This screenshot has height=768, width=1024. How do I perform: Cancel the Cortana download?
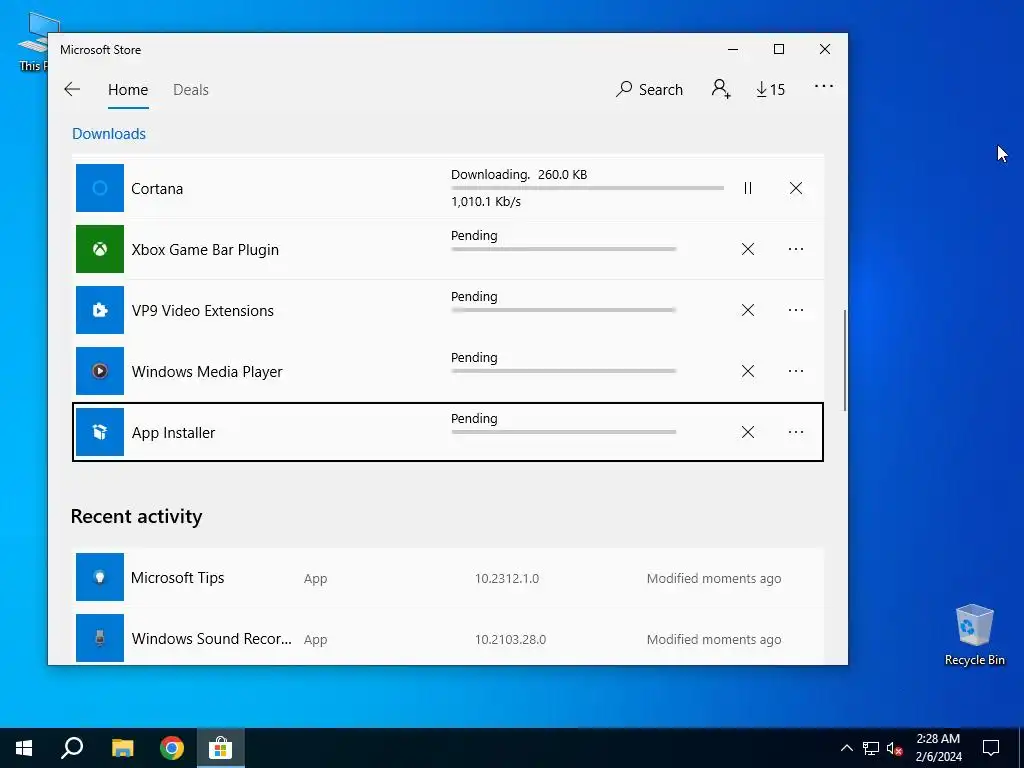coord(795,188)
